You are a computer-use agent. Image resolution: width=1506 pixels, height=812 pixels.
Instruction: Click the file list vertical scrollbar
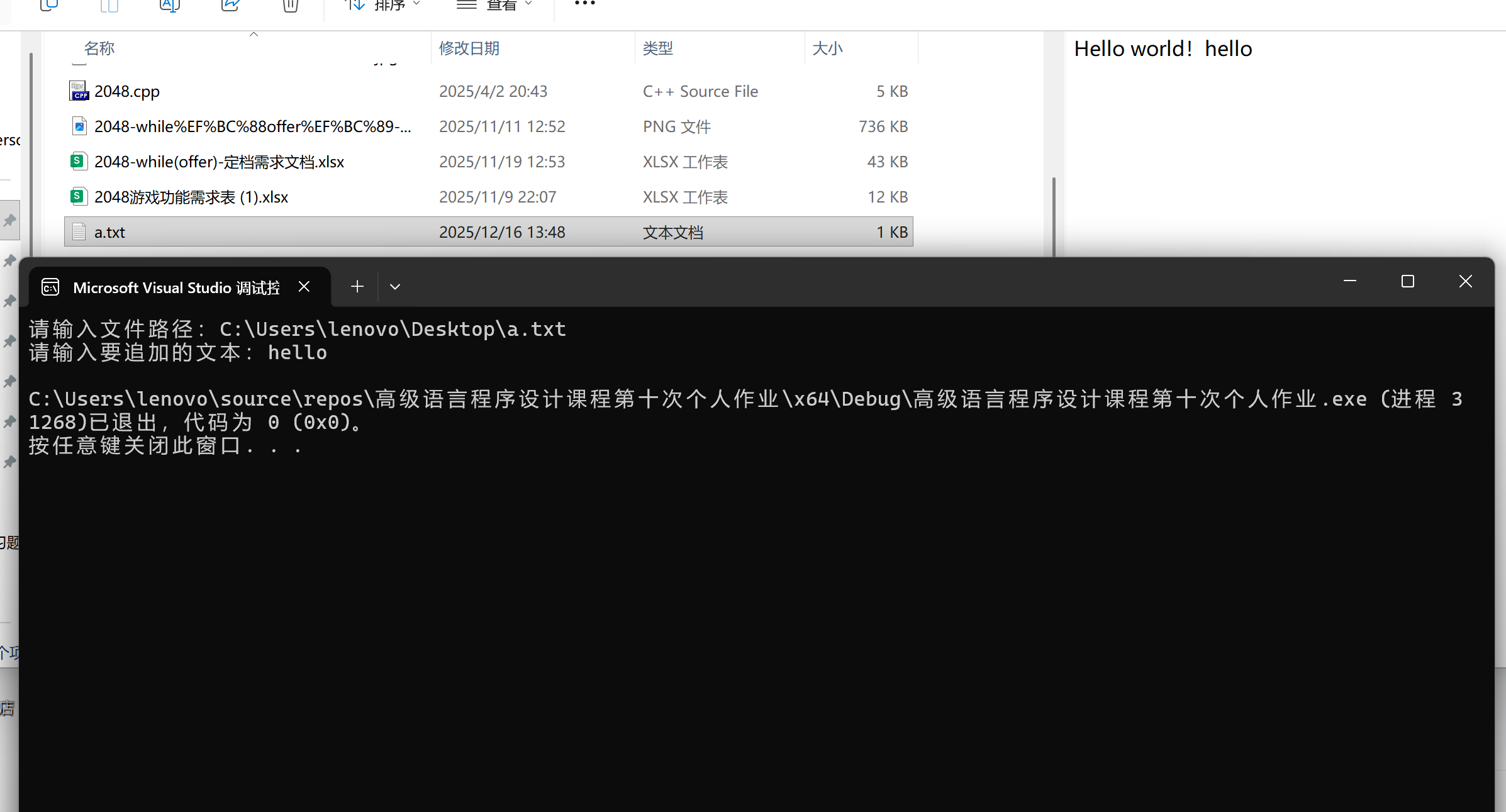[1053, 214]
